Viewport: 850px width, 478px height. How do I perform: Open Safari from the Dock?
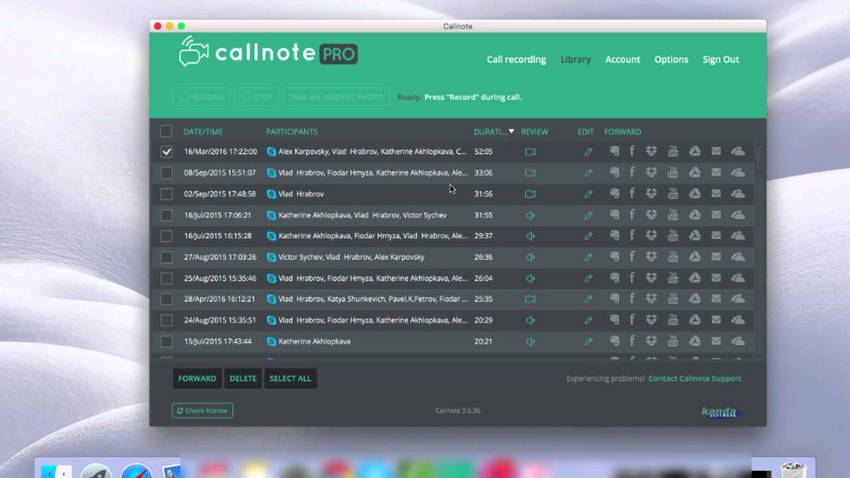click(x=136, y=471)
